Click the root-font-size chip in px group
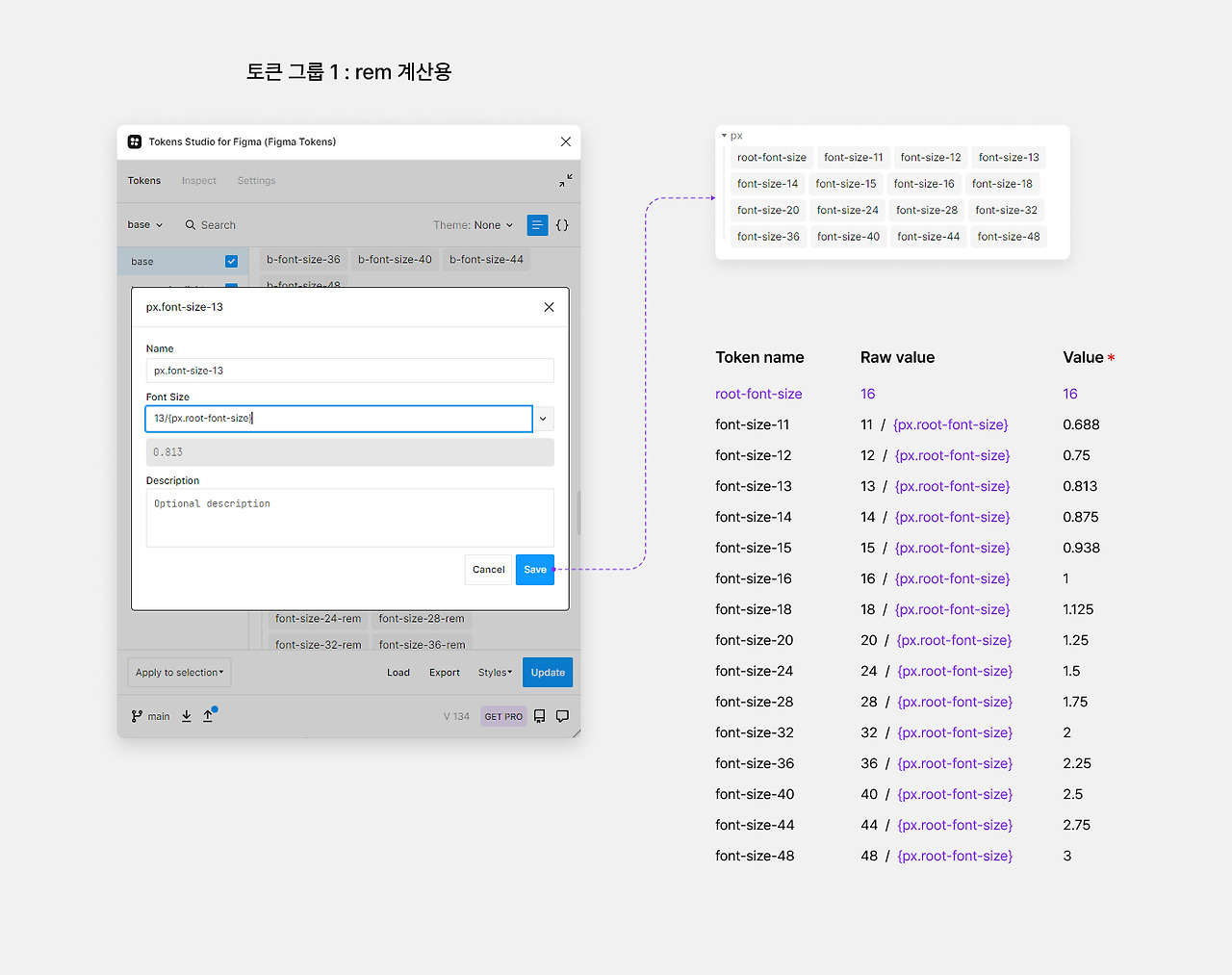 click(772, 158)
